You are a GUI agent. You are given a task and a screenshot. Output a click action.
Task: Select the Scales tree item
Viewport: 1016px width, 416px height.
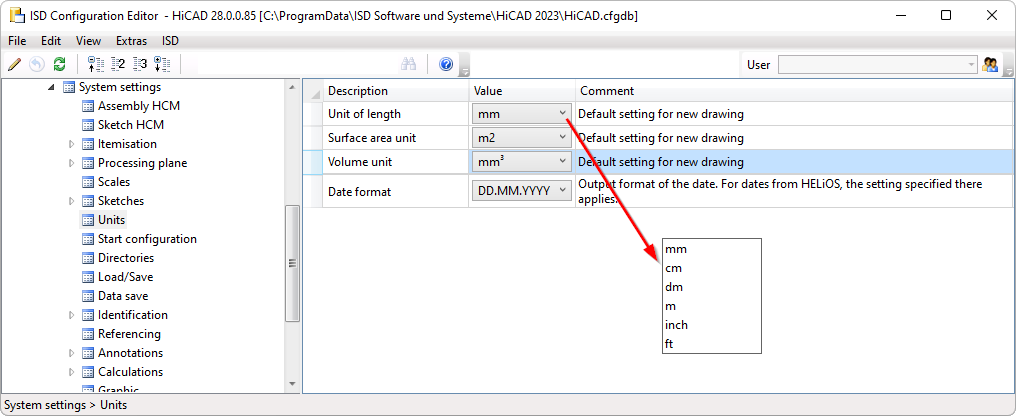(x=114, y=182)
